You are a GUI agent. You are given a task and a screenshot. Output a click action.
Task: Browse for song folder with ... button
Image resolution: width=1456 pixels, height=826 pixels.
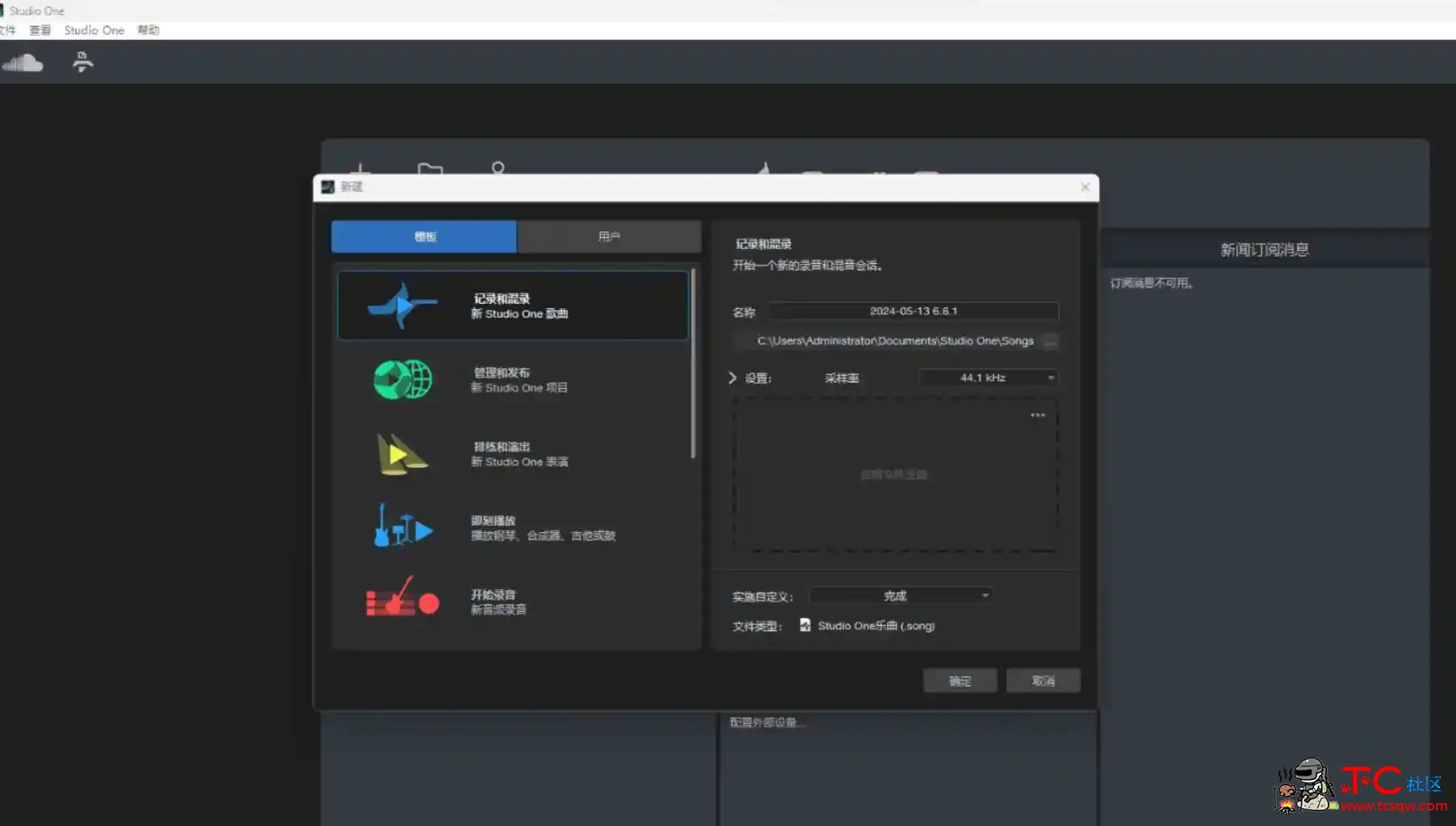[x=1049, y=342]
